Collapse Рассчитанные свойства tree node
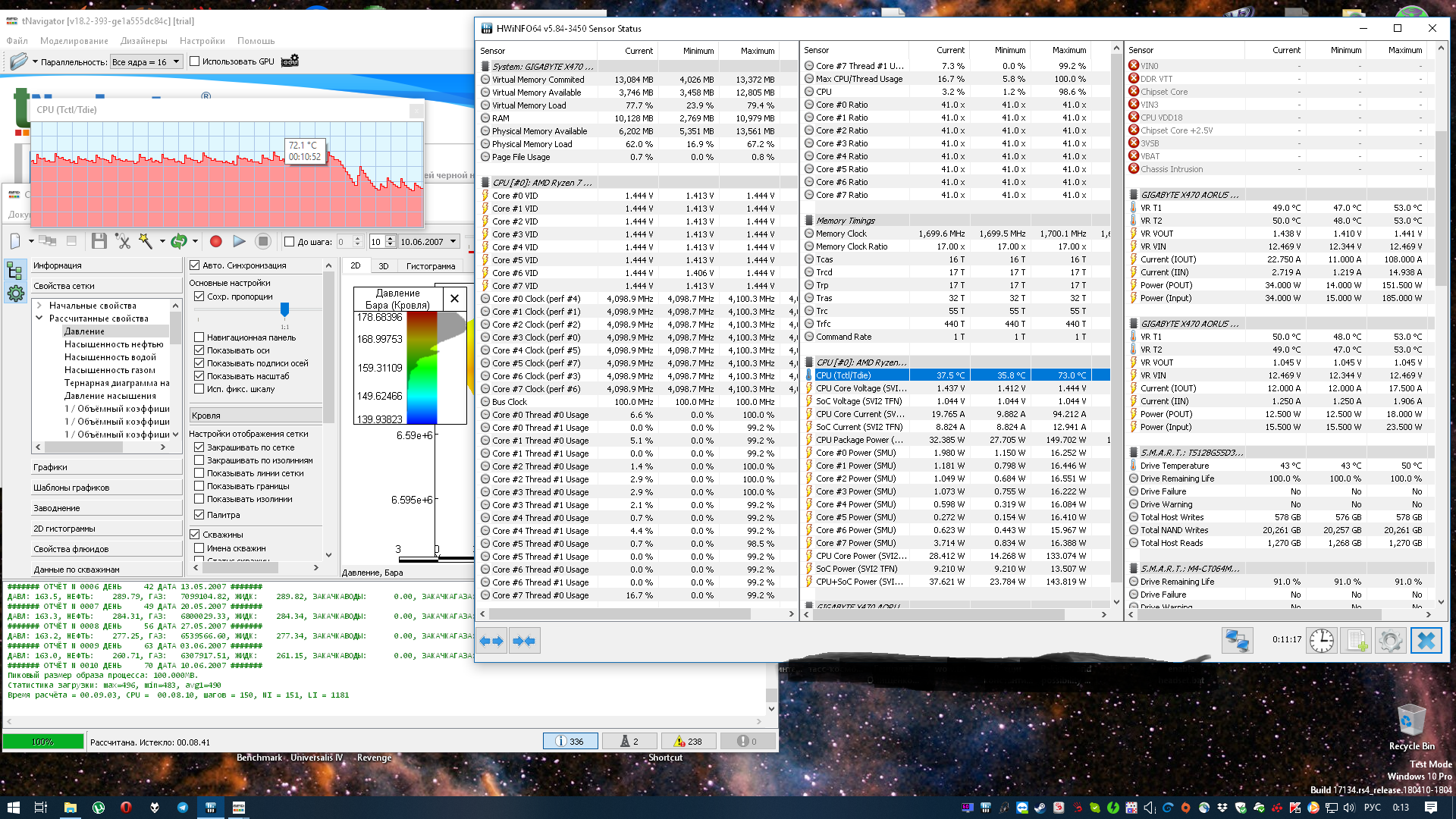 39,318
